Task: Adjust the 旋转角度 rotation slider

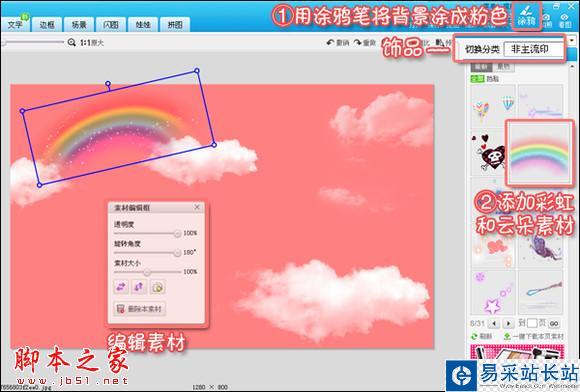Action: coord(147,253)
